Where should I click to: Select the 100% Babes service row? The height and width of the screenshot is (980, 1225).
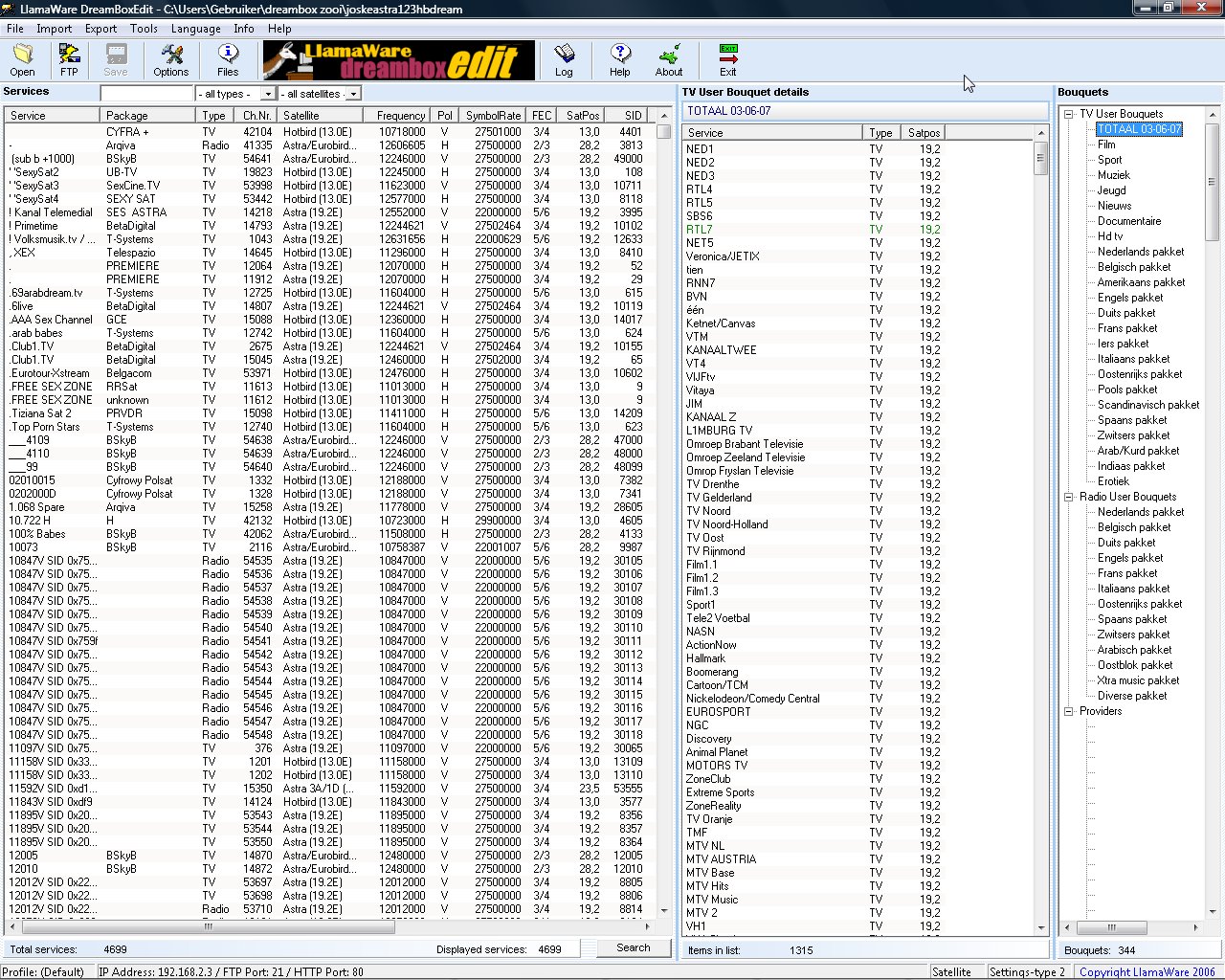coord(330,534)
